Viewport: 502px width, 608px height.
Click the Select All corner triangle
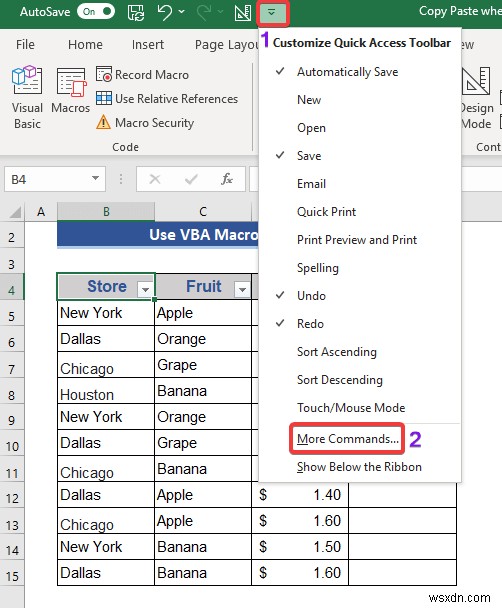(15, 212)
